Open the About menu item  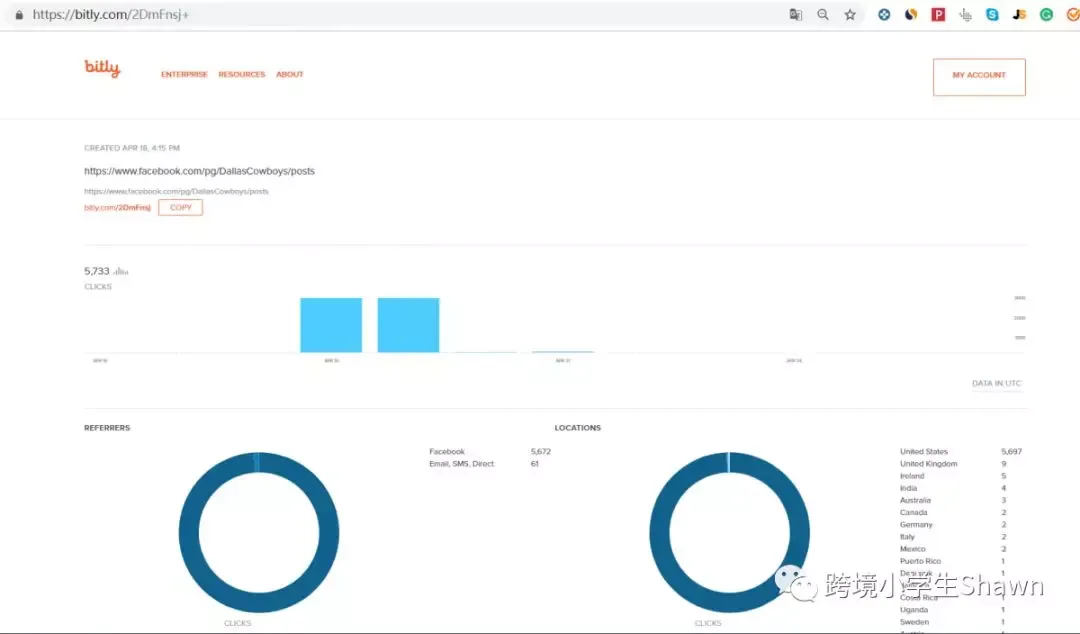[290, 74]
